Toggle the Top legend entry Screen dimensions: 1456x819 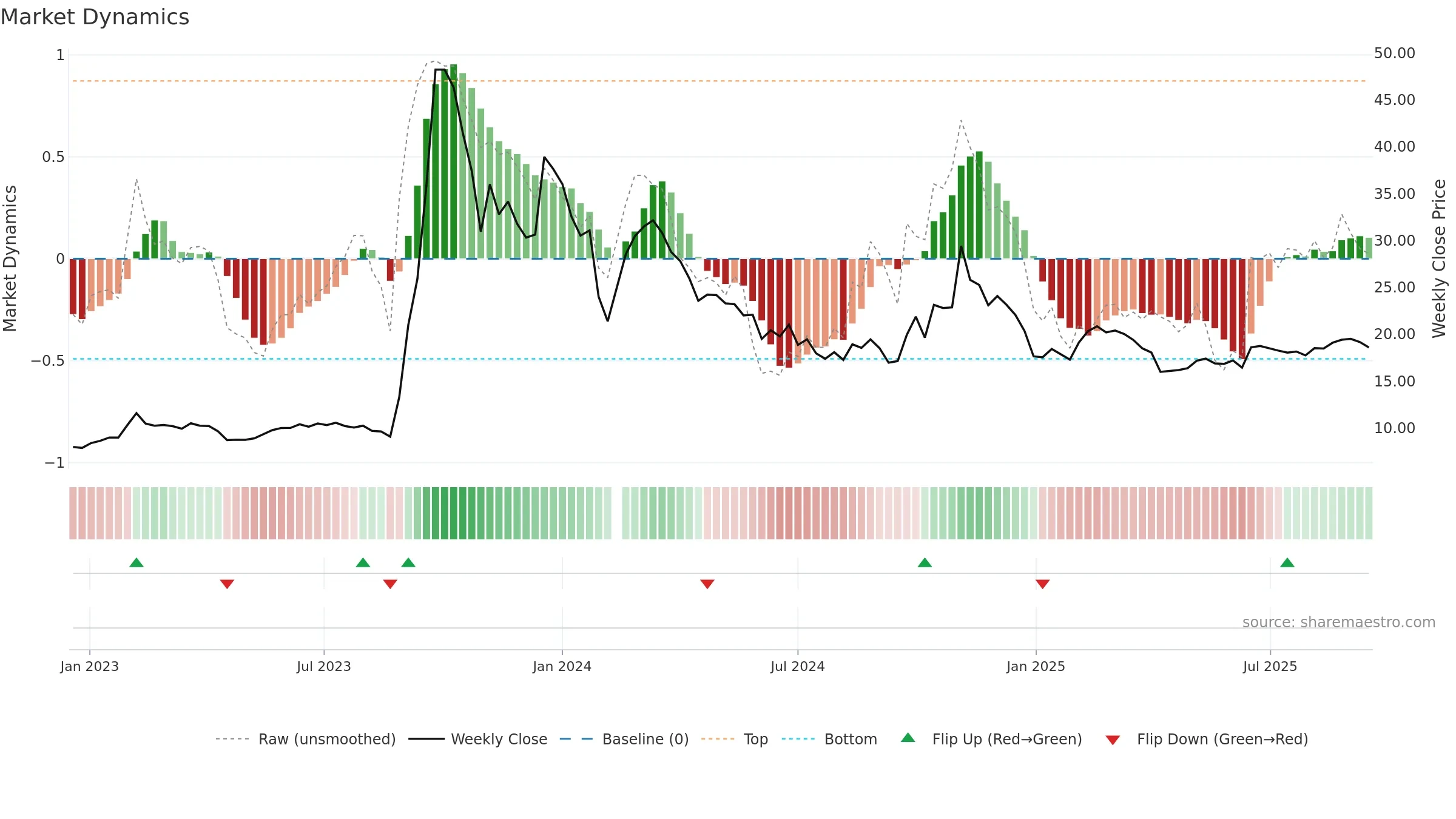tap(735, 739)
